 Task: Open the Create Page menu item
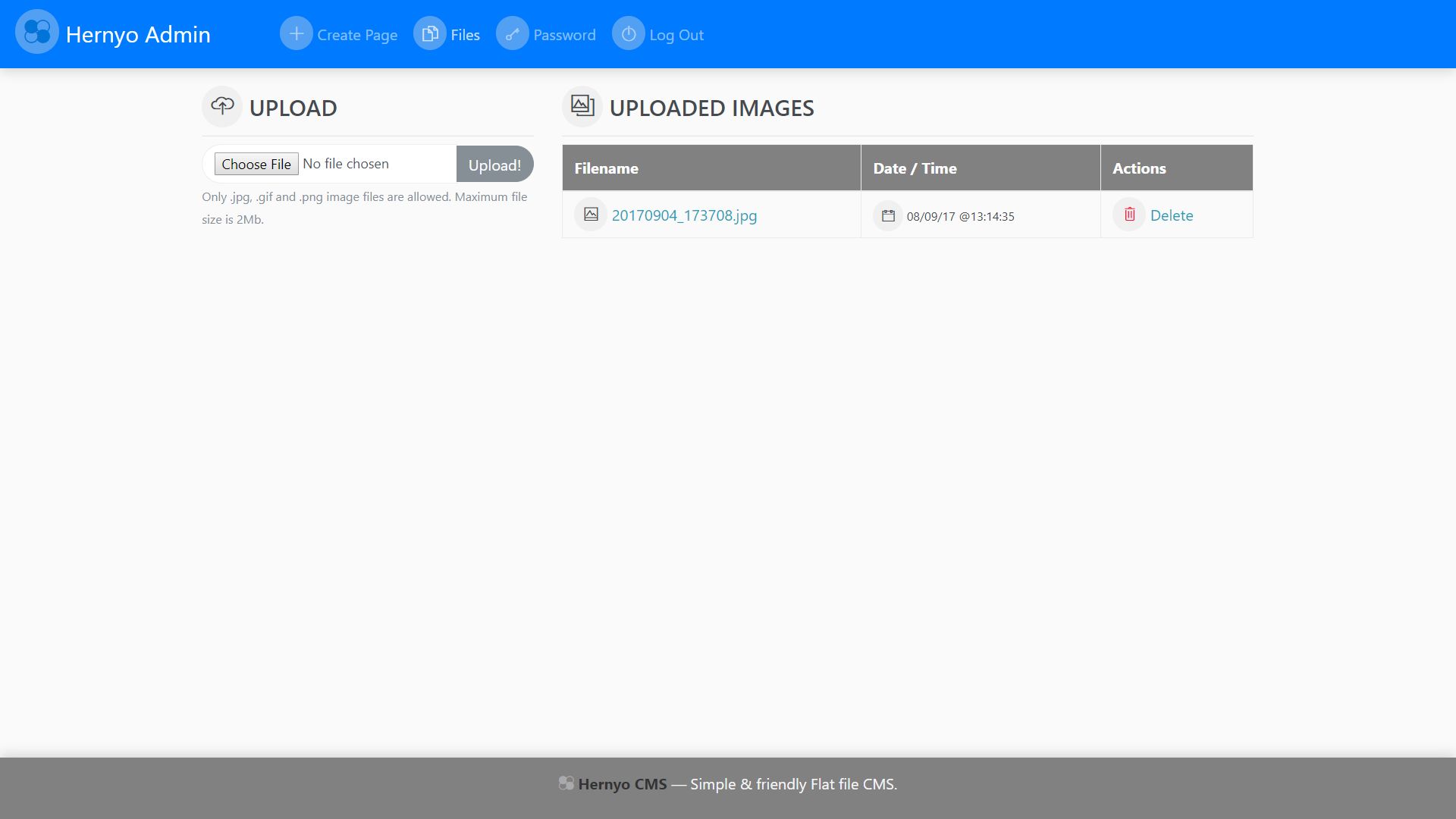pos(357,35)
